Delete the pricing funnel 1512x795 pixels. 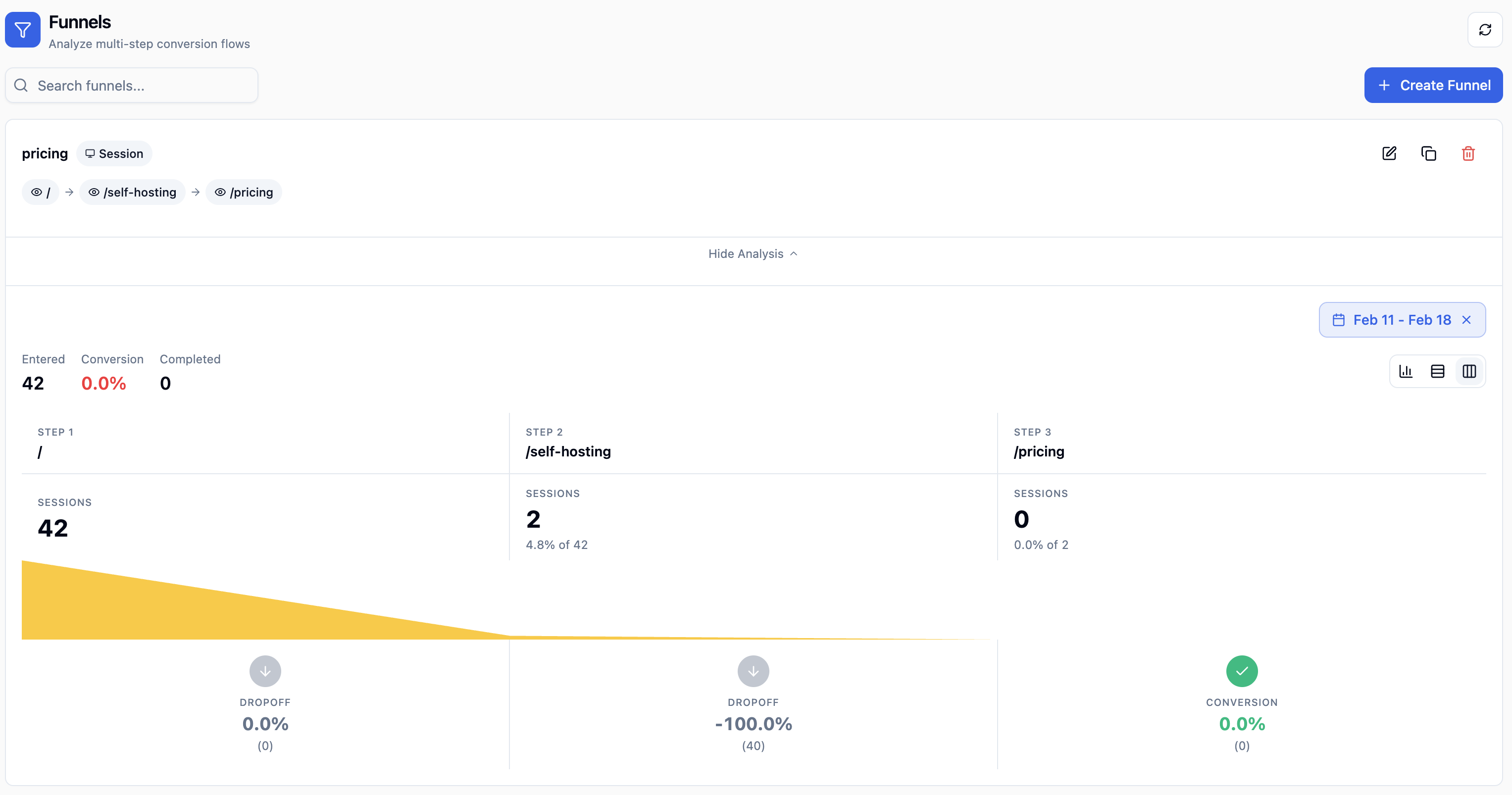coord(1468,154)
